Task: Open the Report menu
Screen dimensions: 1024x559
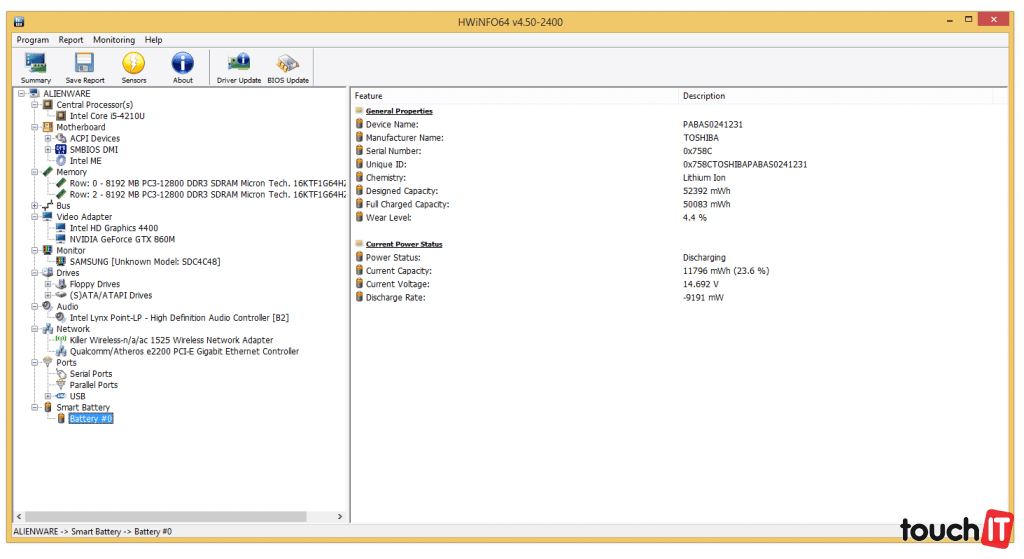Action: point(71,40)
